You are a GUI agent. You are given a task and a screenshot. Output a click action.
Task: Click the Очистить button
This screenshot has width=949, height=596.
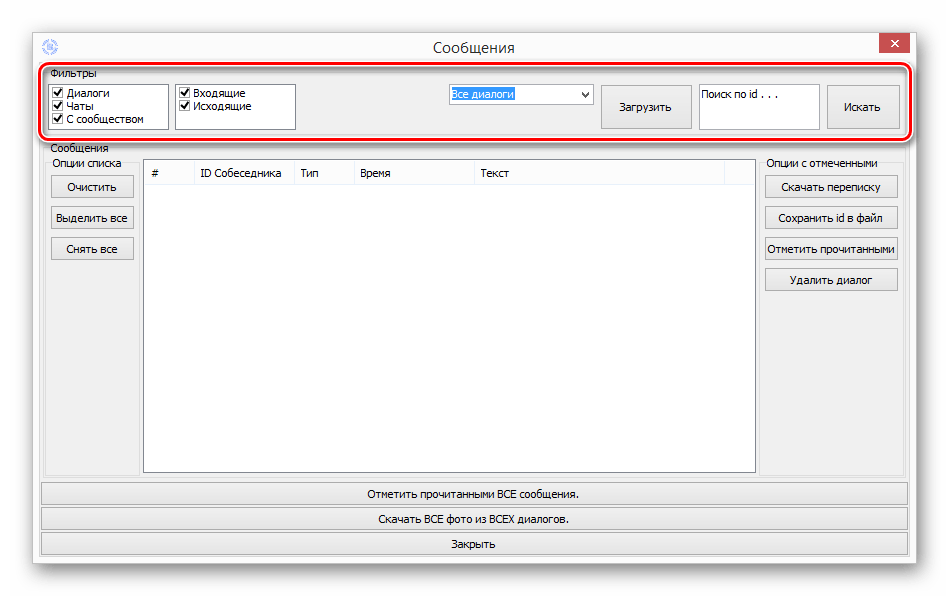[x=92, y=187]
